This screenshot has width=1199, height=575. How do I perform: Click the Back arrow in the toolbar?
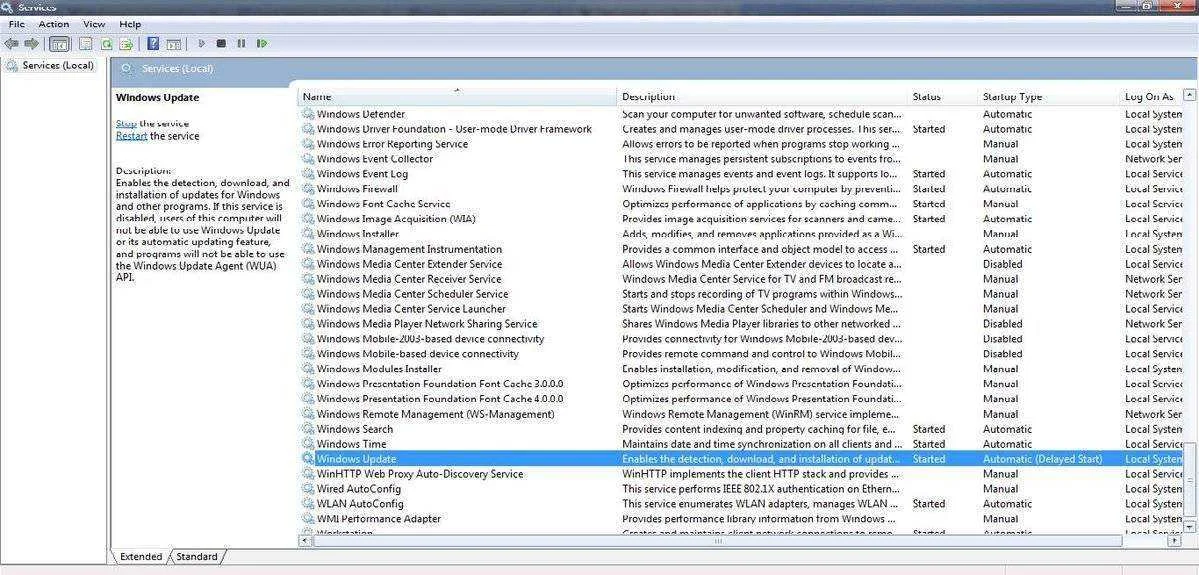click(x=11, y=44)
